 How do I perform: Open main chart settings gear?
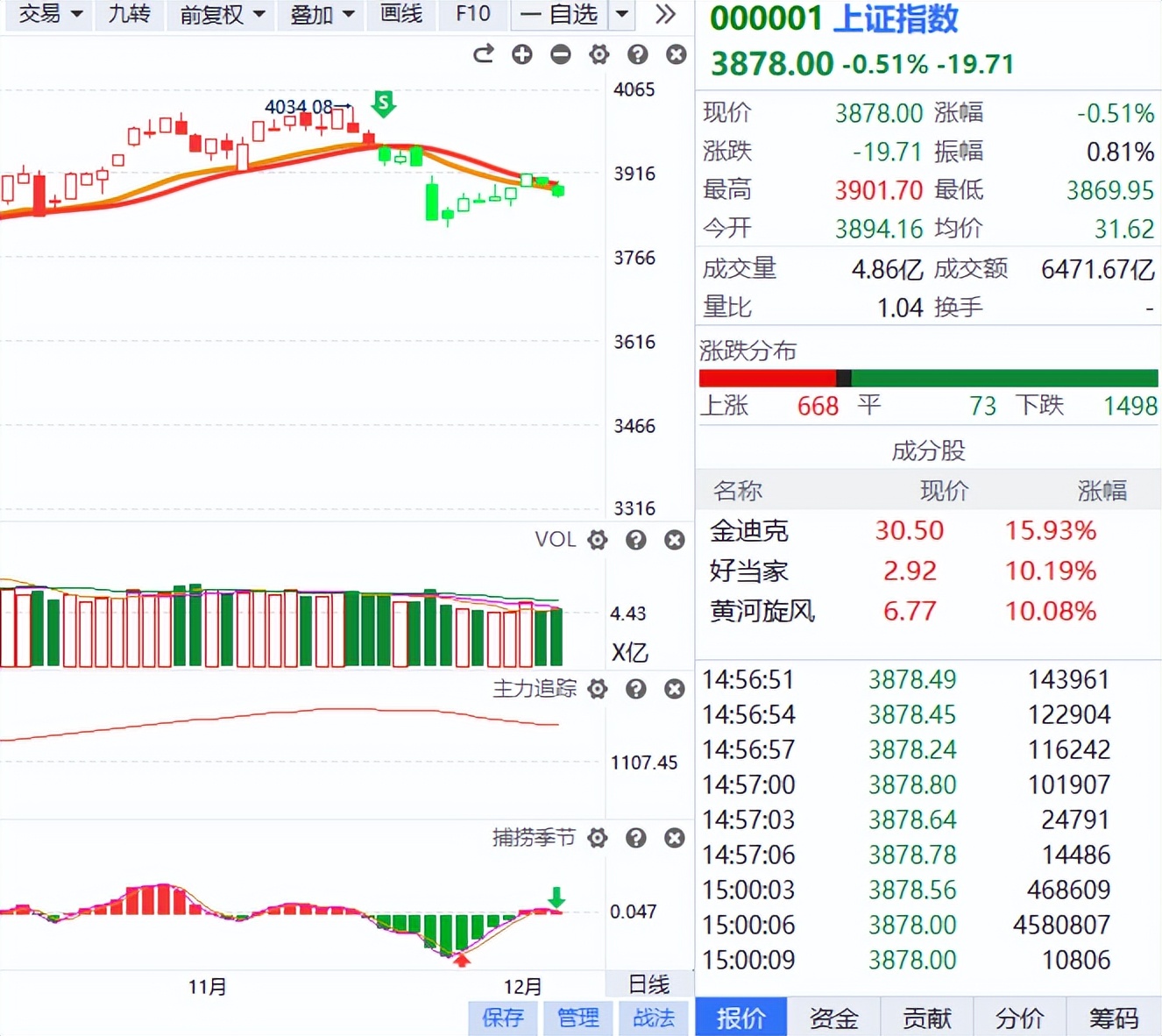coord(599,55)
